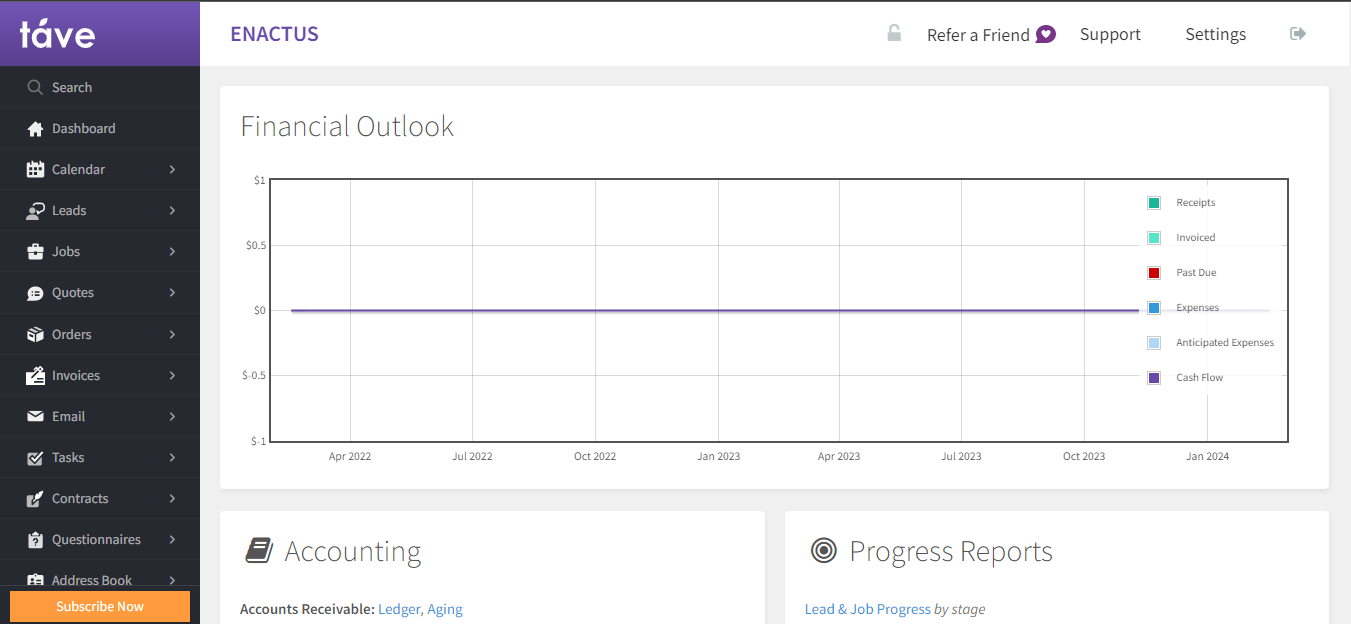Click the Lead & Job Progress link
This screenshot has height=624, width=1351.
[x=867, y=609]
